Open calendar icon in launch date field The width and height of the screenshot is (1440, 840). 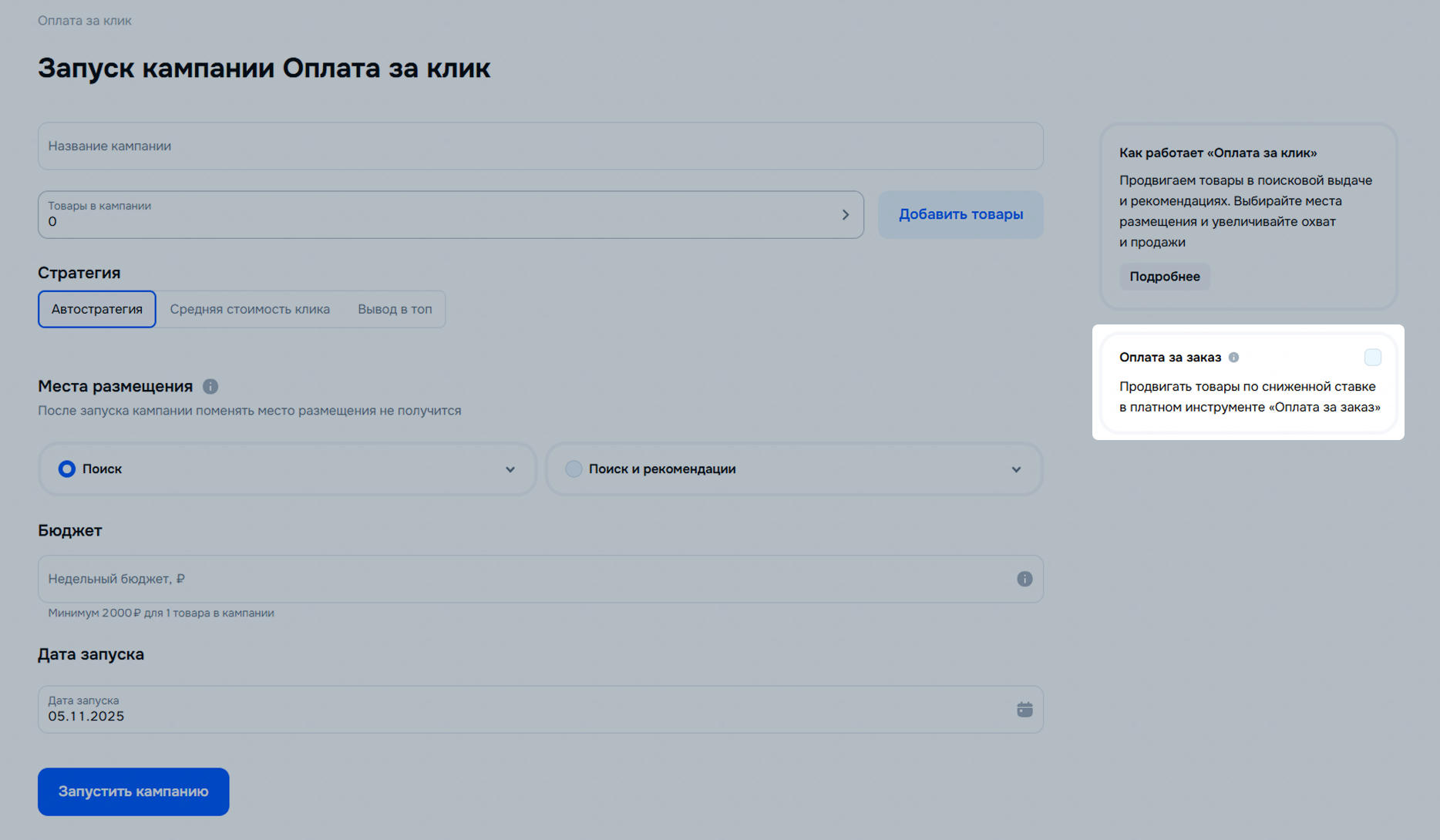pyautogui.click(x=1024, y=709)
